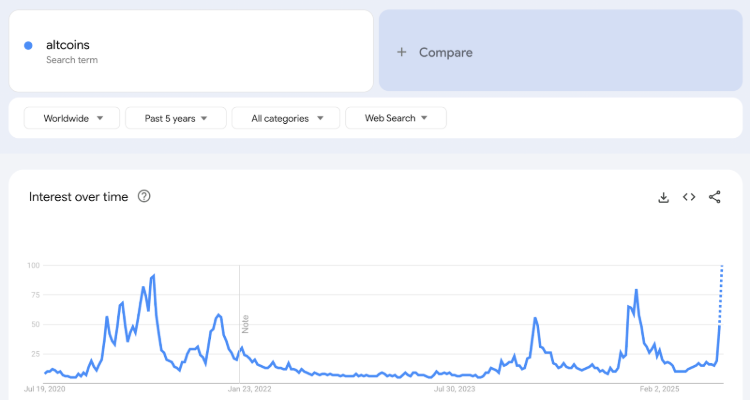Open the Worldwide region dropdown
Screen dimensions: 750x400
click(x=72, y=118)
